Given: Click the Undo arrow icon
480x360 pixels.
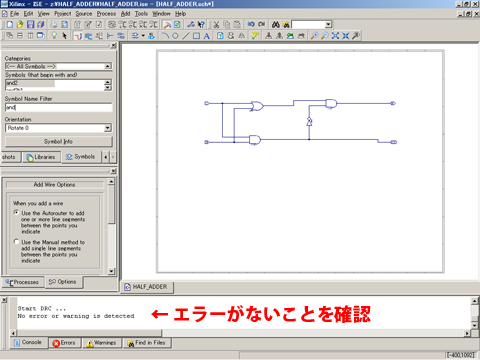Looking at the screenshot, I should (251, 24).
